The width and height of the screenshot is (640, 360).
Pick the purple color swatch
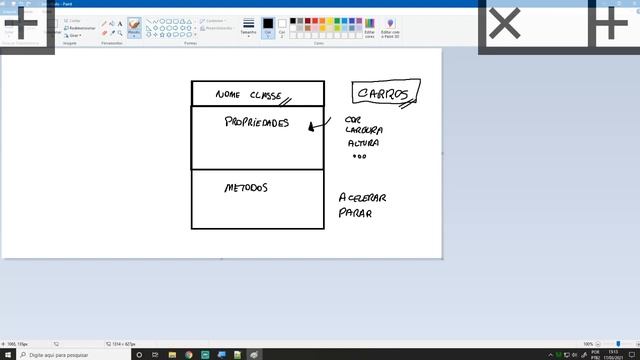(359, 21)
